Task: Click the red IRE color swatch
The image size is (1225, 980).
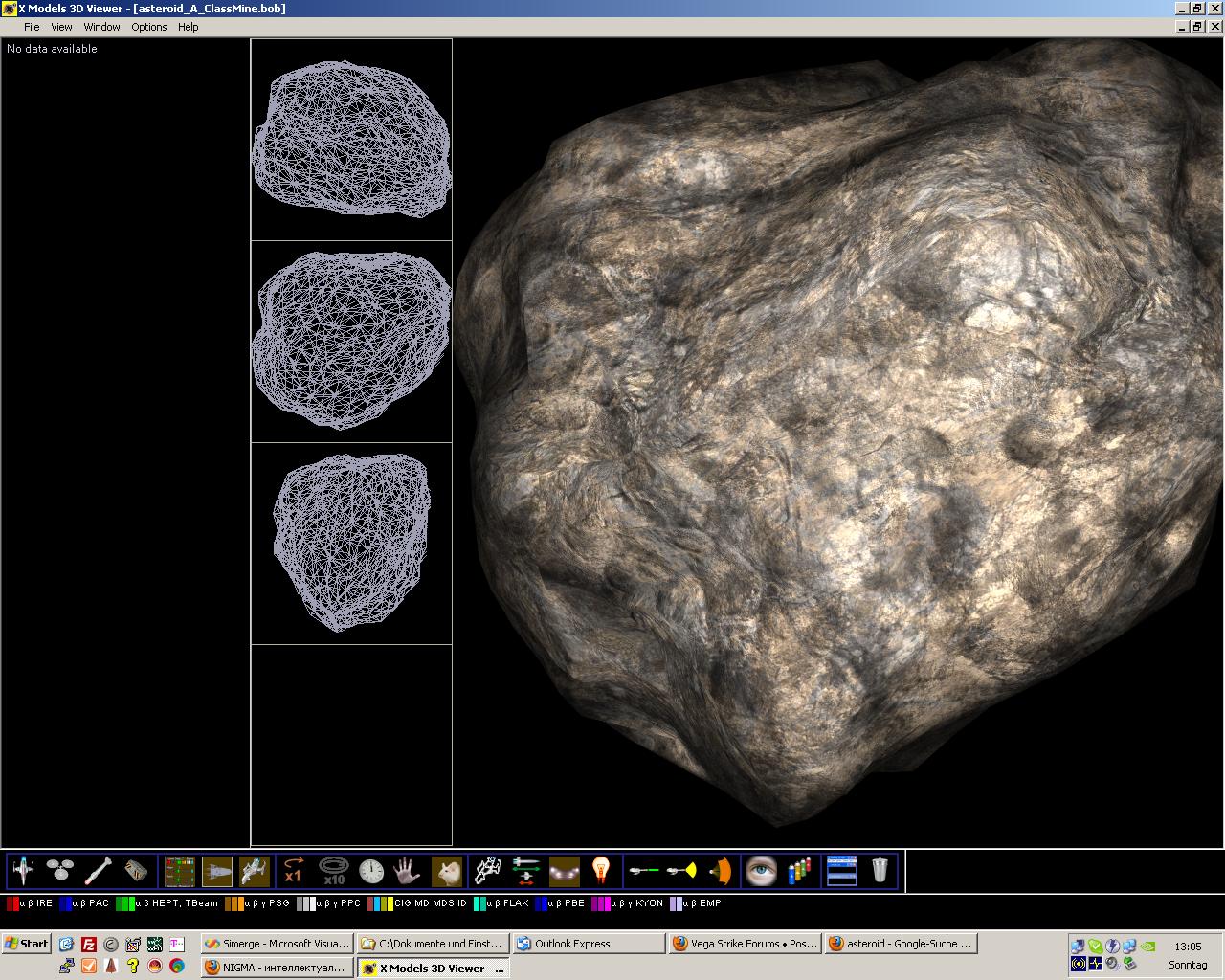Action: 12,903
